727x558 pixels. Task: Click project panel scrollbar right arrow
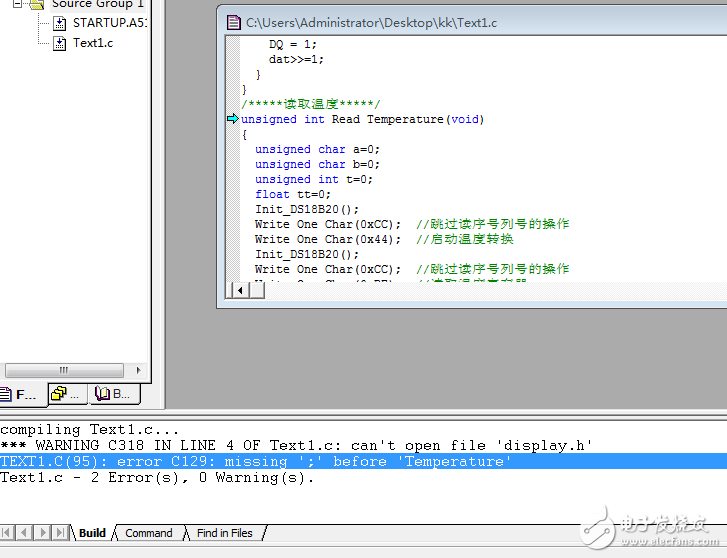coord(138,370)
